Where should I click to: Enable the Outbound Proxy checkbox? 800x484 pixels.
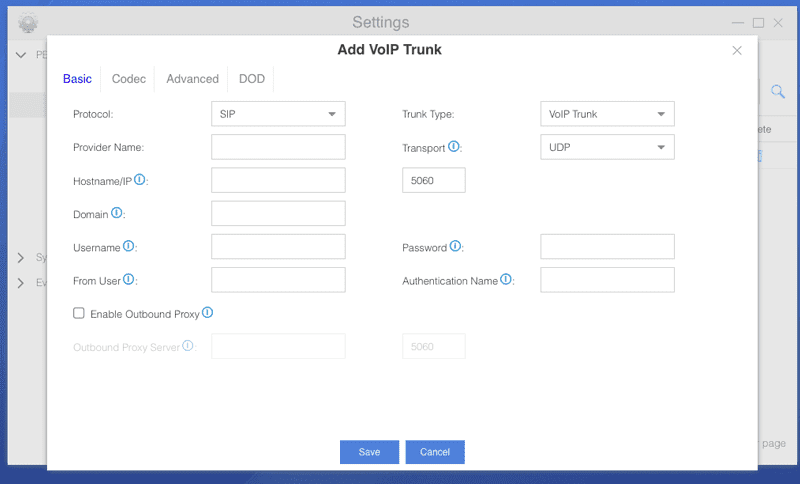[79, 313]
